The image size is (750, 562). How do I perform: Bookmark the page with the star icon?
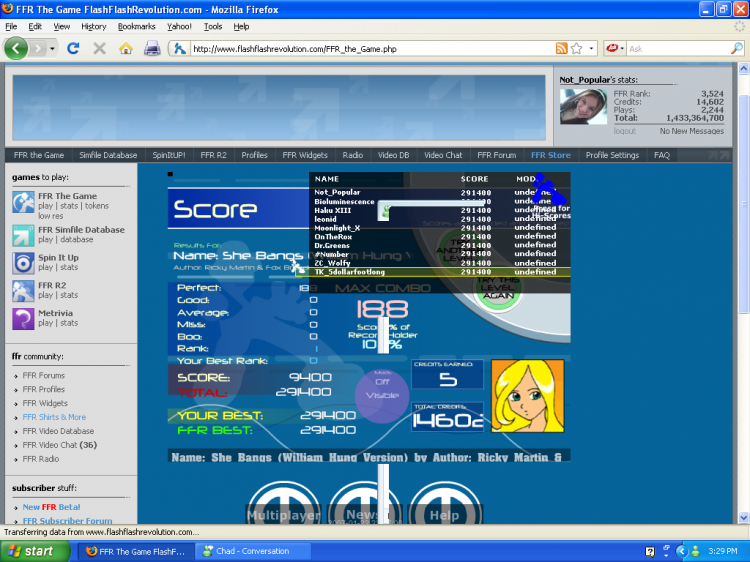(577, 48)
